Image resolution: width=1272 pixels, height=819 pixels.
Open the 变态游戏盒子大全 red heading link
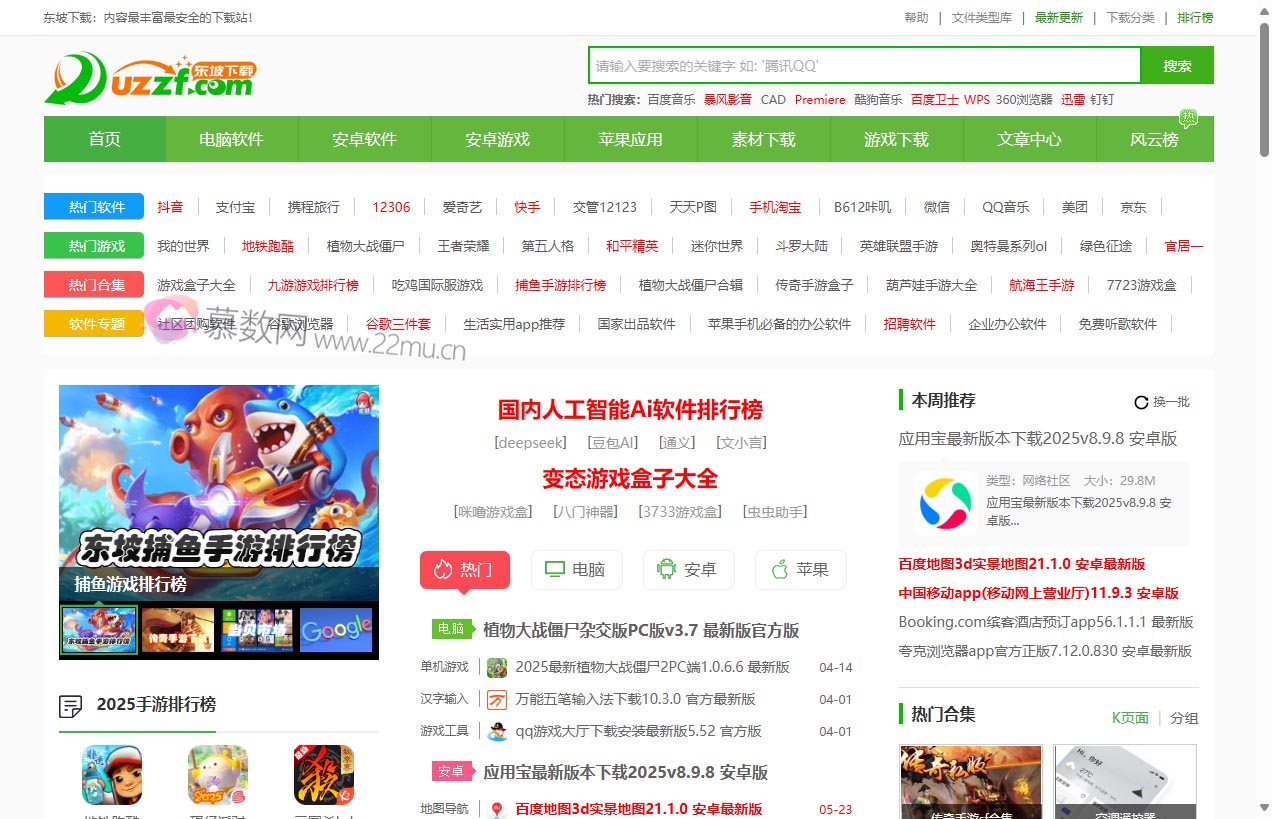tap(629, 478)
